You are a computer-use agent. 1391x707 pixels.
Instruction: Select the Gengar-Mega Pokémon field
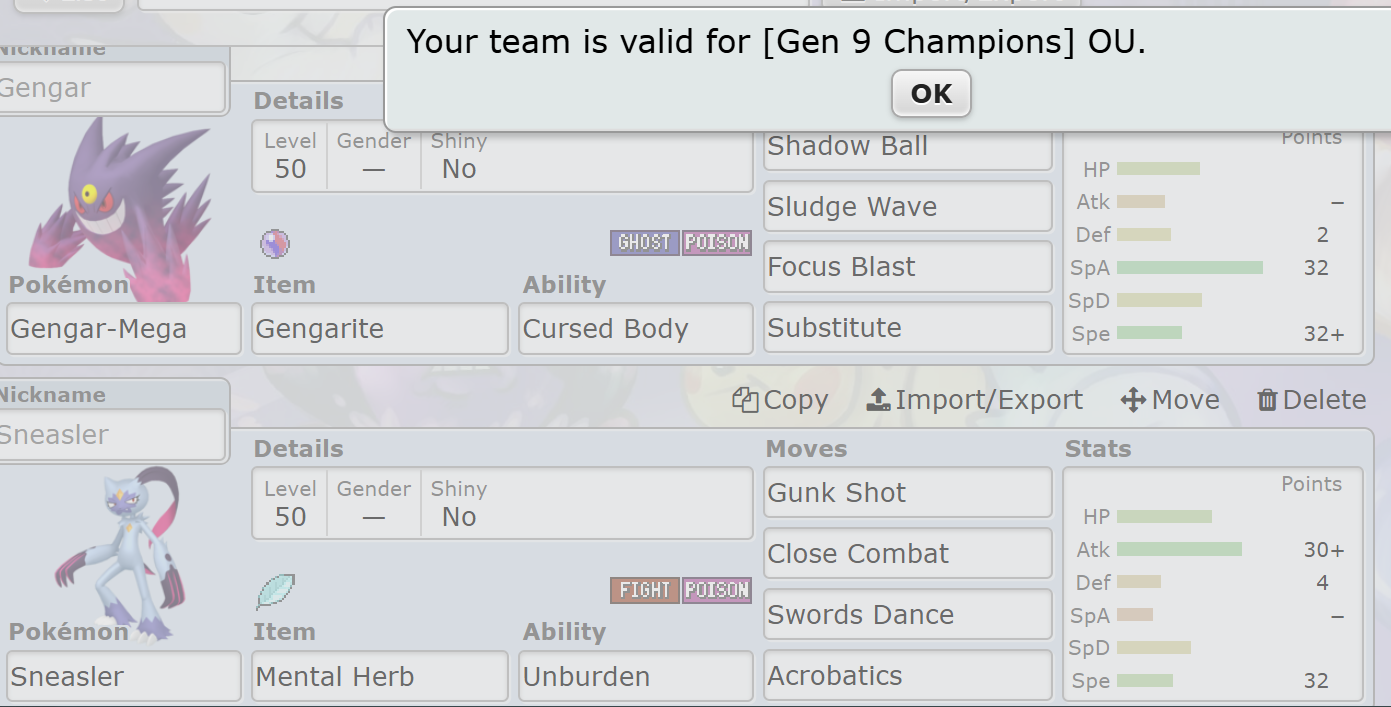coord(124,329)
